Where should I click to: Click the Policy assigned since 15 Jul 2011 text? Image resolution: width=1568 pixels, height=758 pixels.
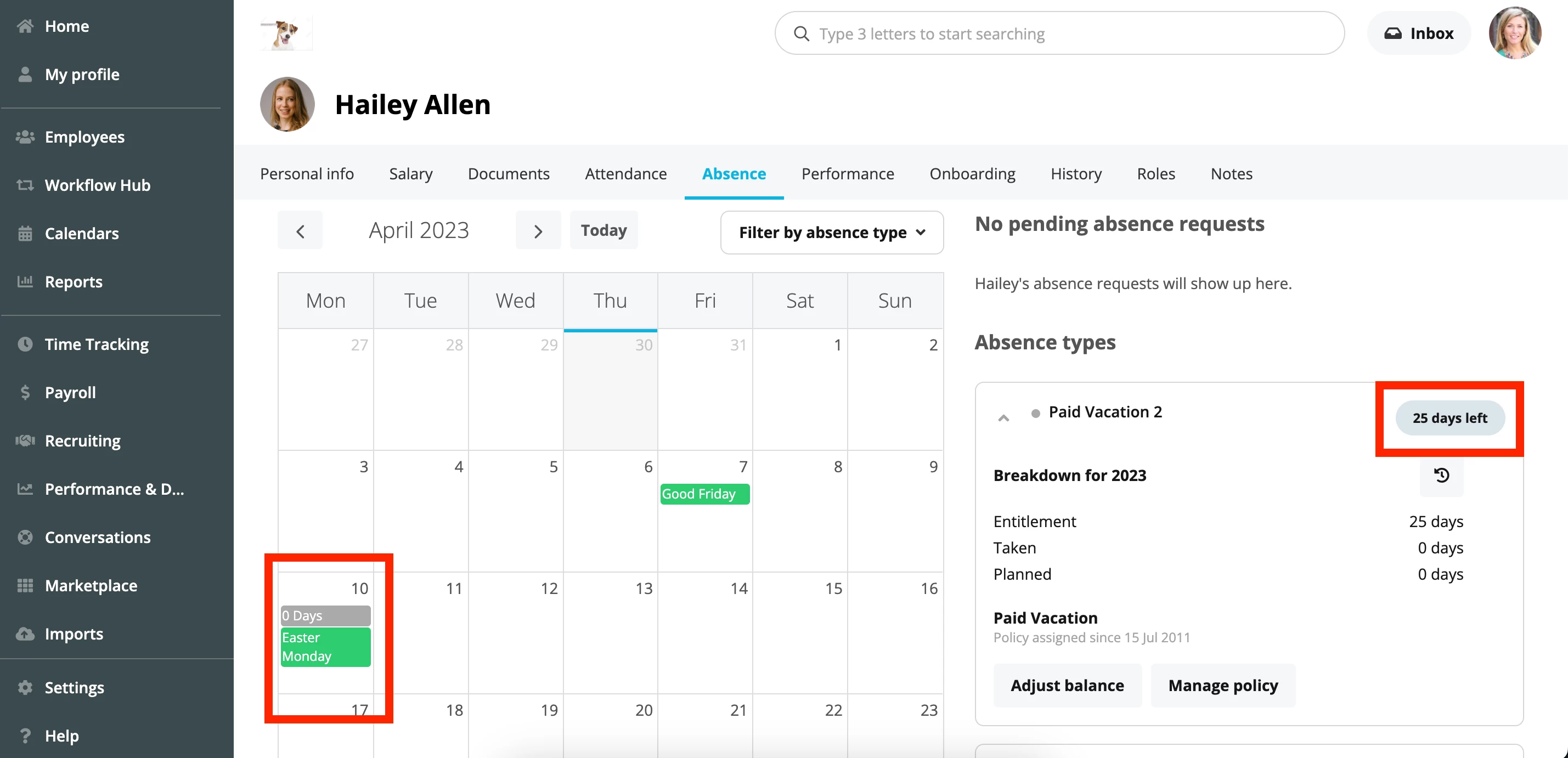1092,637
